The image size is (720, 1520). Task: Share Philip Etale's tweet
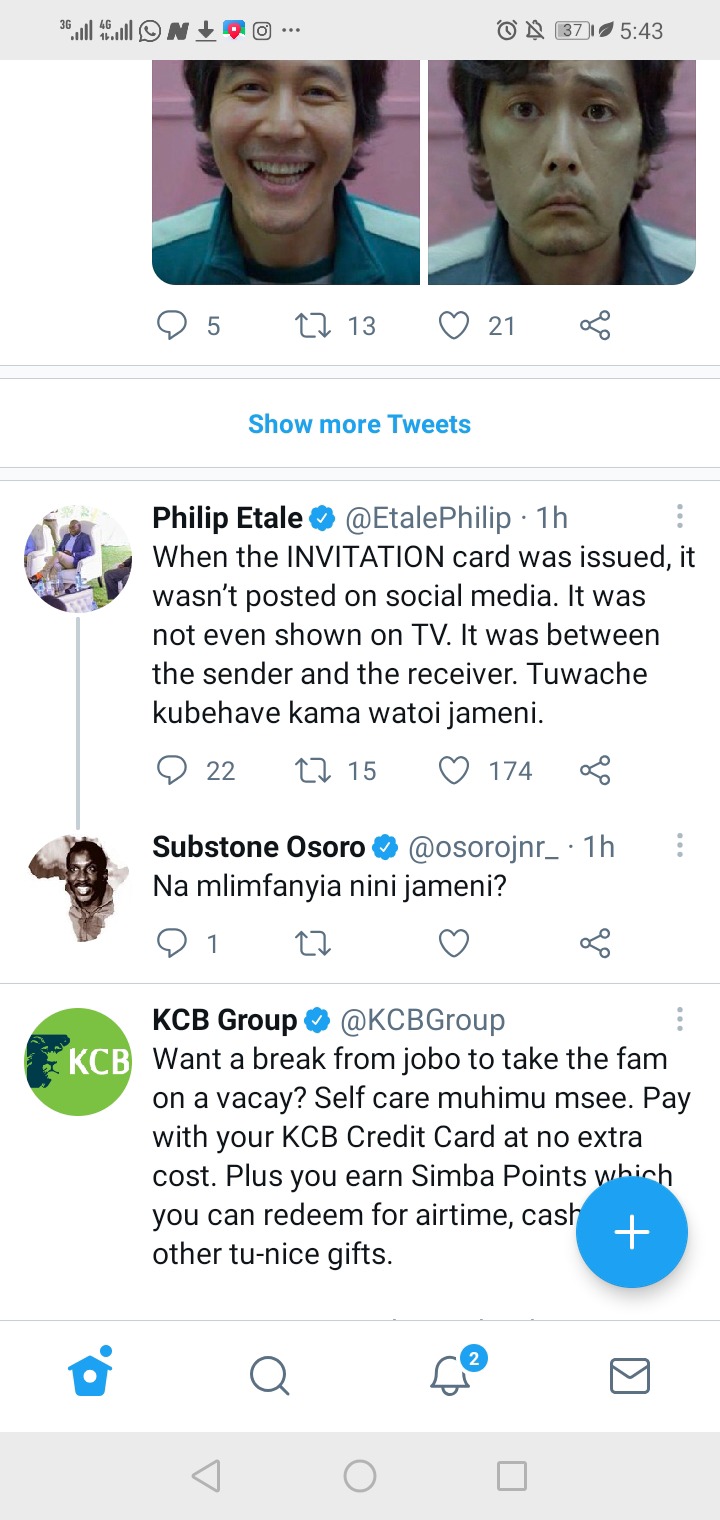pyautogui.click(x=595, y=770)
